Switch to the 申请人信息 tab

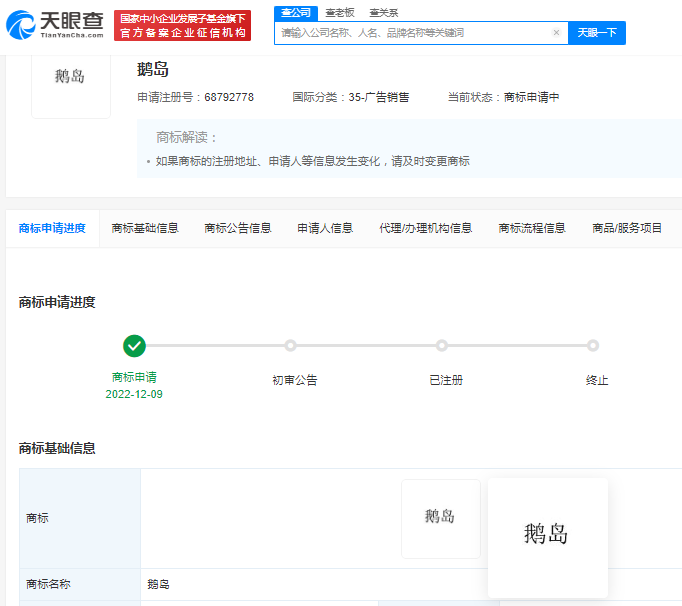[x=325, y=228]
